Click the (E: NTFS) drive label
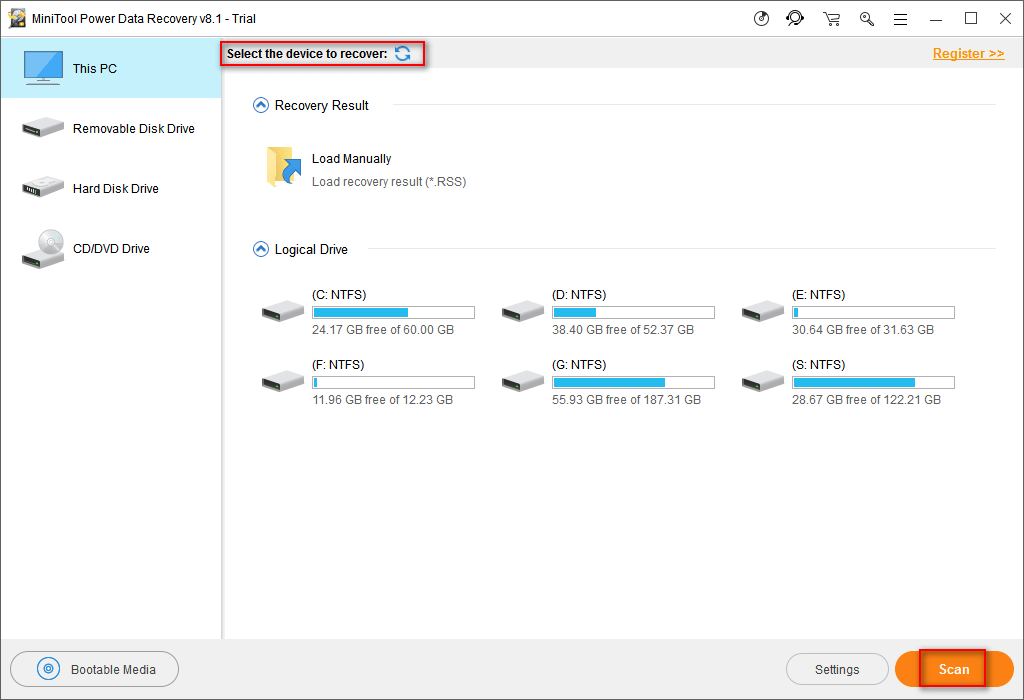 point(818,294)
